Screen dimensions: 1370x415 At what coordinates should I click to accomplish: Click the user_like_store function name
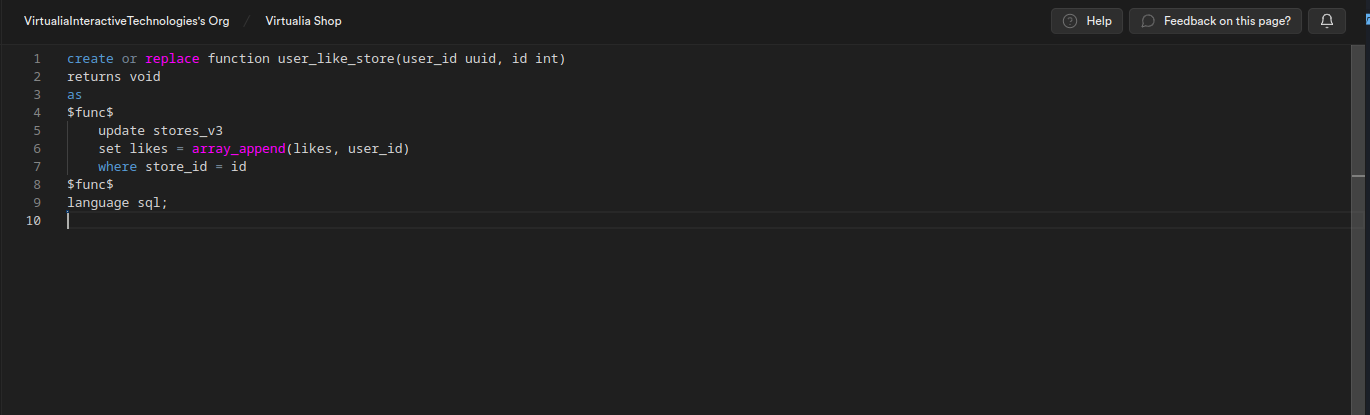[x=336, y=59]
